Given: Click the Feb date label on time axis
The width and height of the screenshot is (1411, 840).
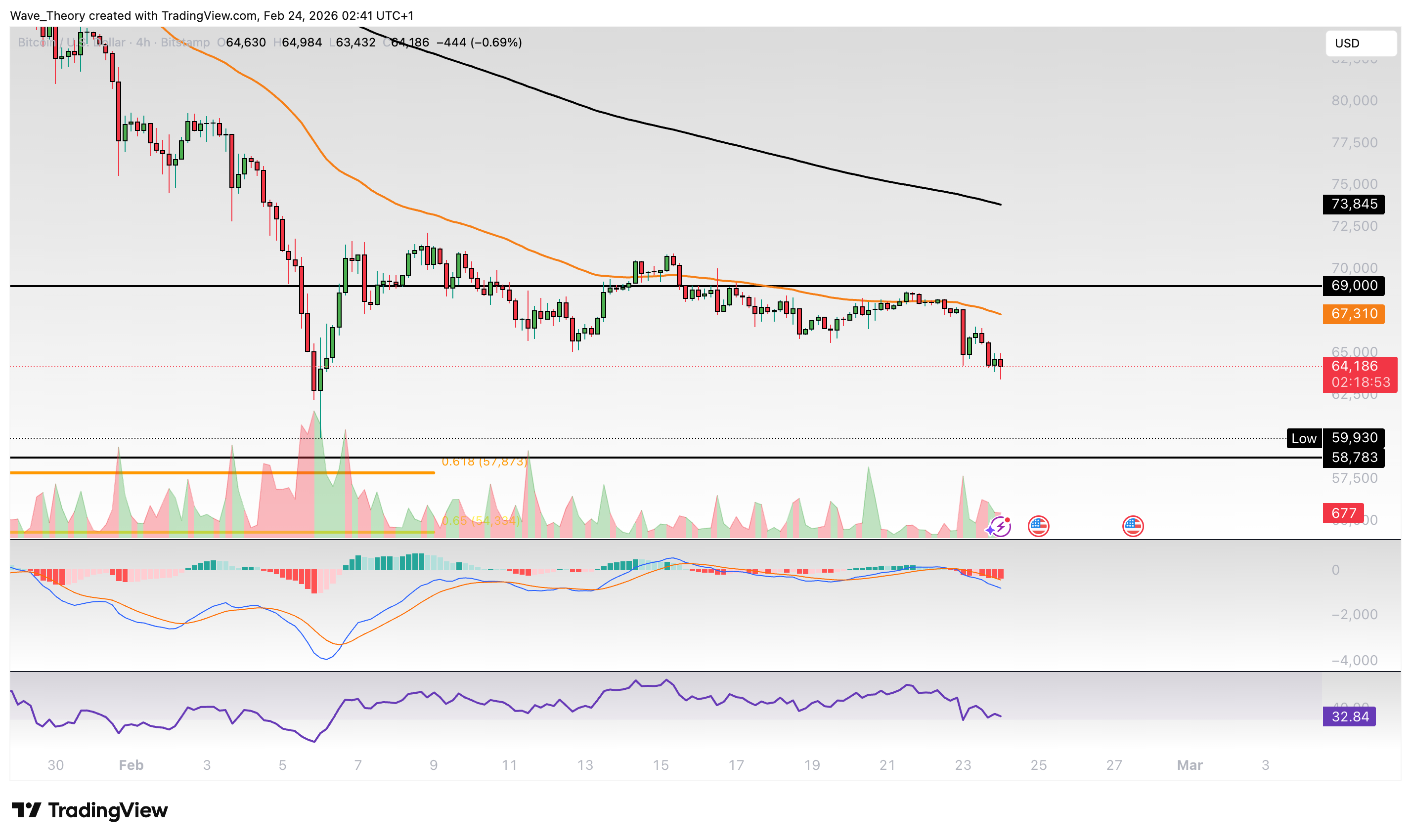Looking at the screenshot, I should 131,765.
